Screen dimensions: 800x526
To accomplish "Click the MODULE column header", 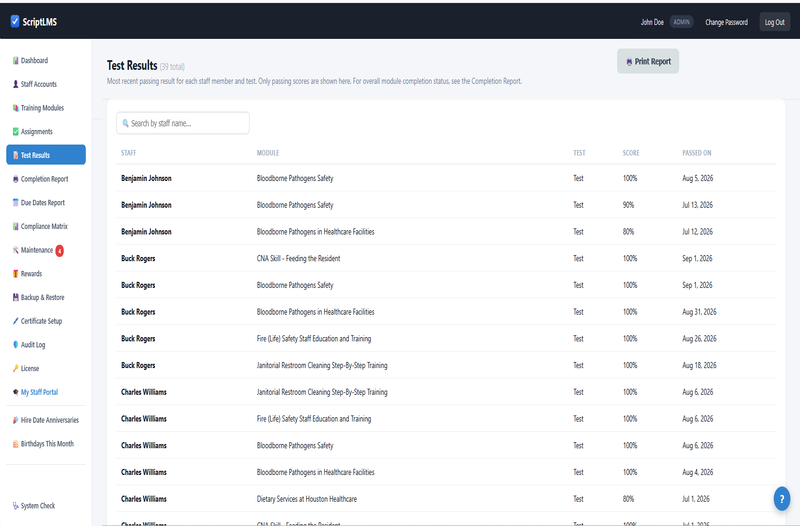I will pyautogui.click(x=268, y=153).
